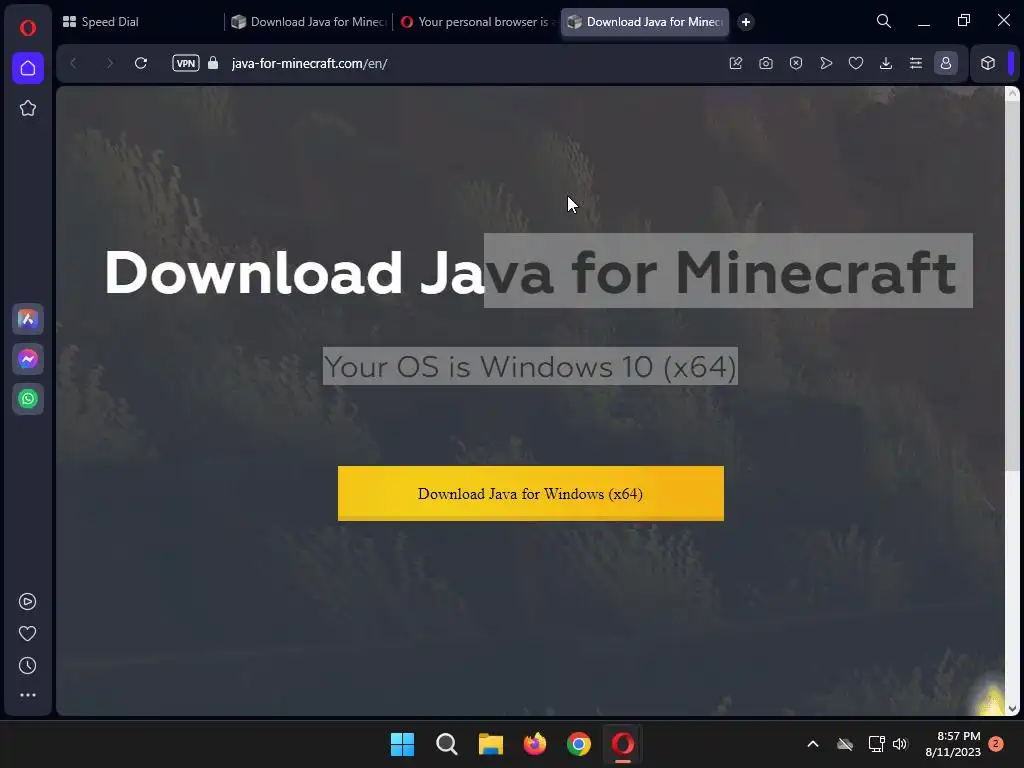The width and height of the screenshot is (1024, 768).
Task: View site security lock info
Action: 213,63
